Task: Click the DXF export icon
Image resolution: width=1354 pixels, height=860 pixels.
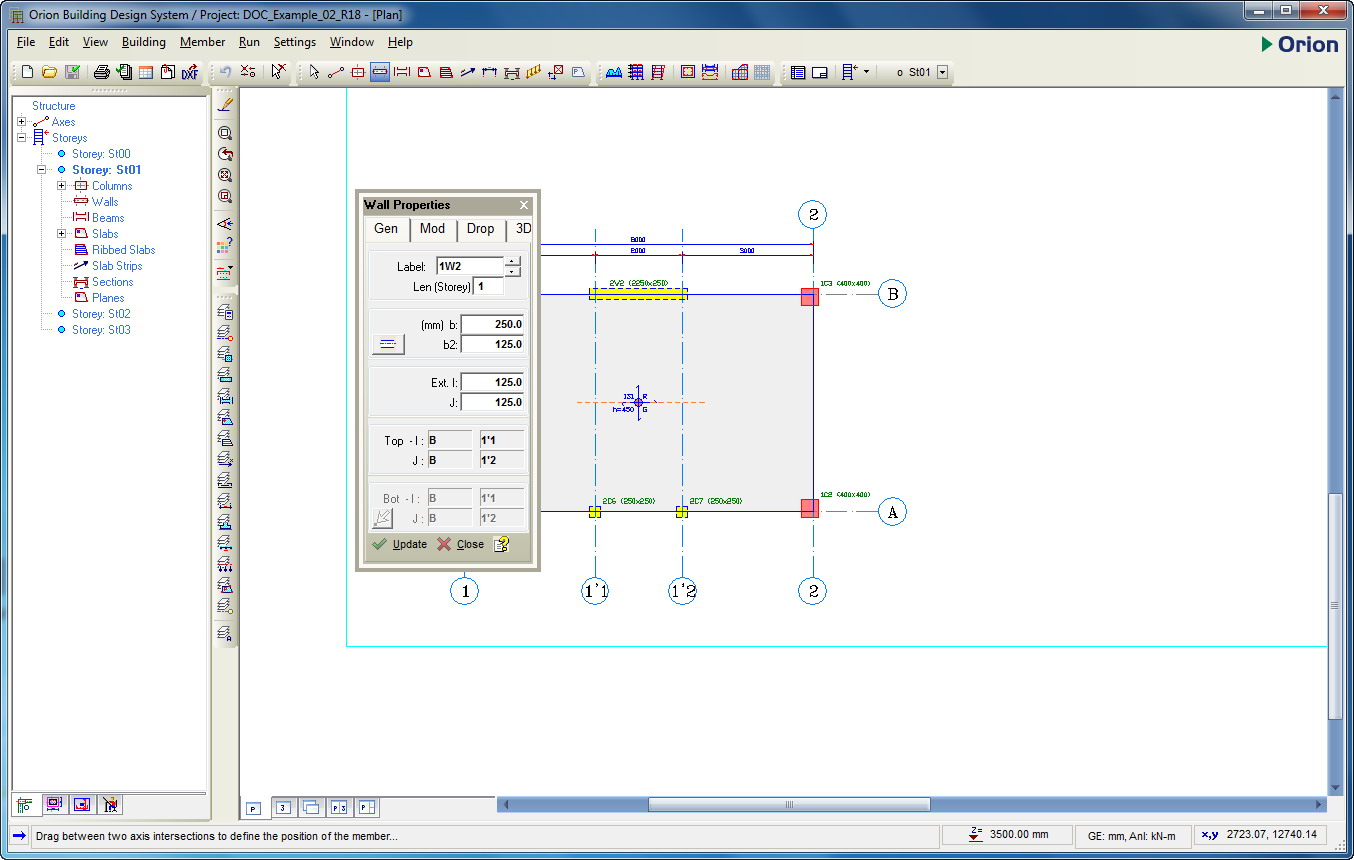Action: click(x=189, y=72)
